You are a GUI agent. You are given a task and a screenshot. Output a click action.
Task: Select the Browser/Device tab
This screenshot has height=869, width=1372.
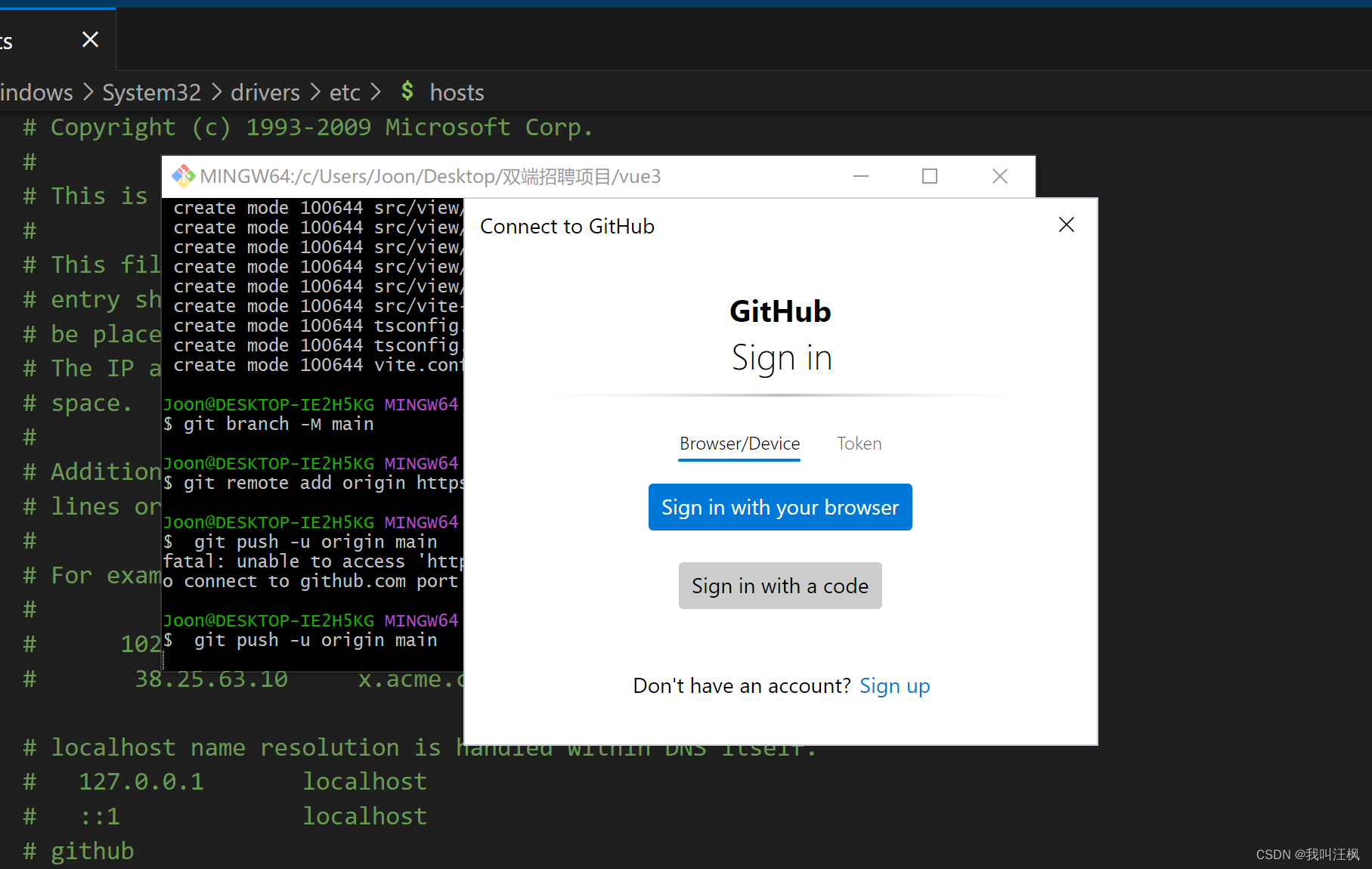(x=739, y=444)
